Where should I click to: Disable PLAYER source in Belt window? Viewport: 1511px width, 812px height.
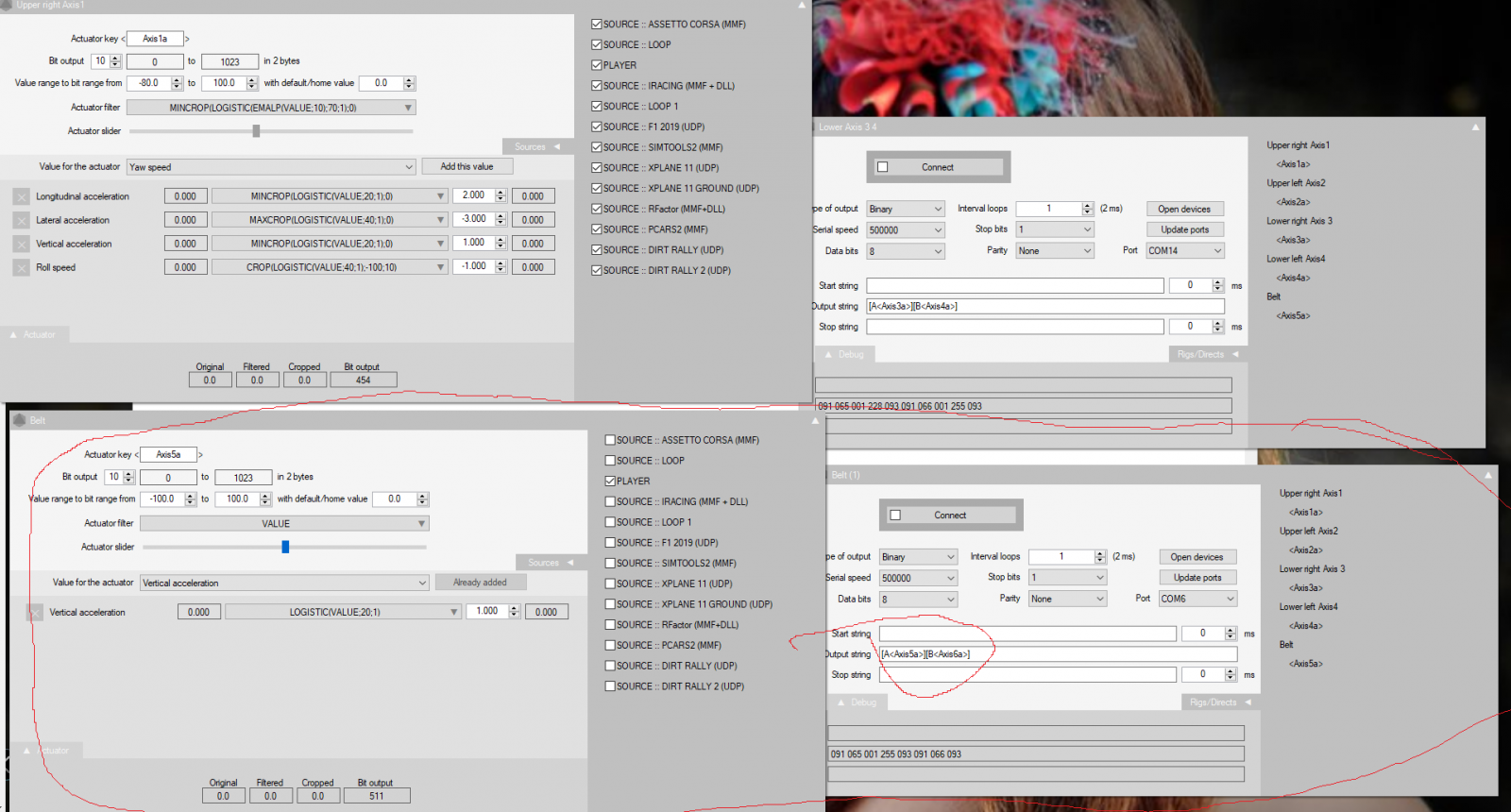click(x=610, y=481)
